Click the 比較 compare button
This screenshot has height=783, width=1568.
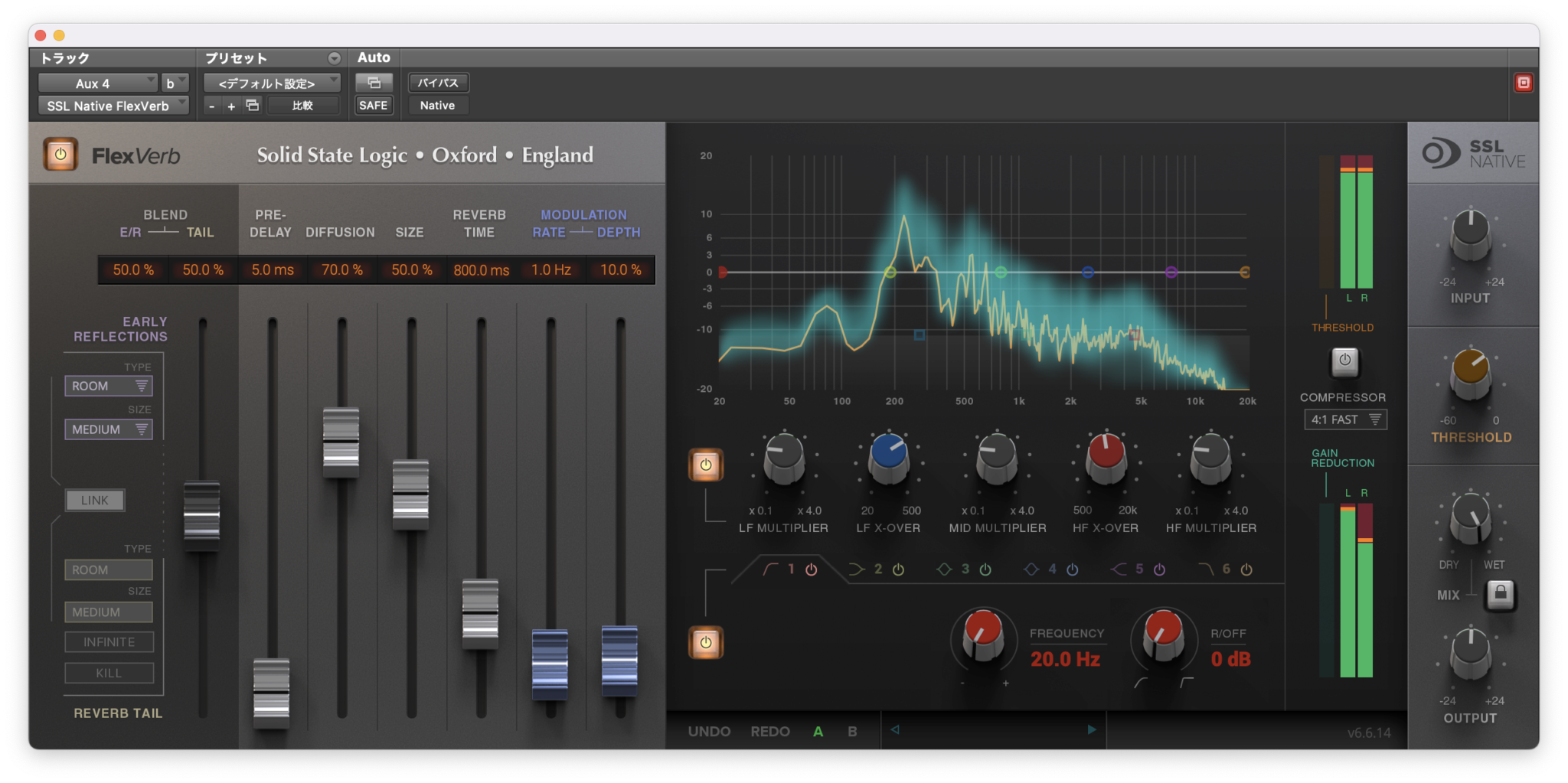(x=303, y=105)
